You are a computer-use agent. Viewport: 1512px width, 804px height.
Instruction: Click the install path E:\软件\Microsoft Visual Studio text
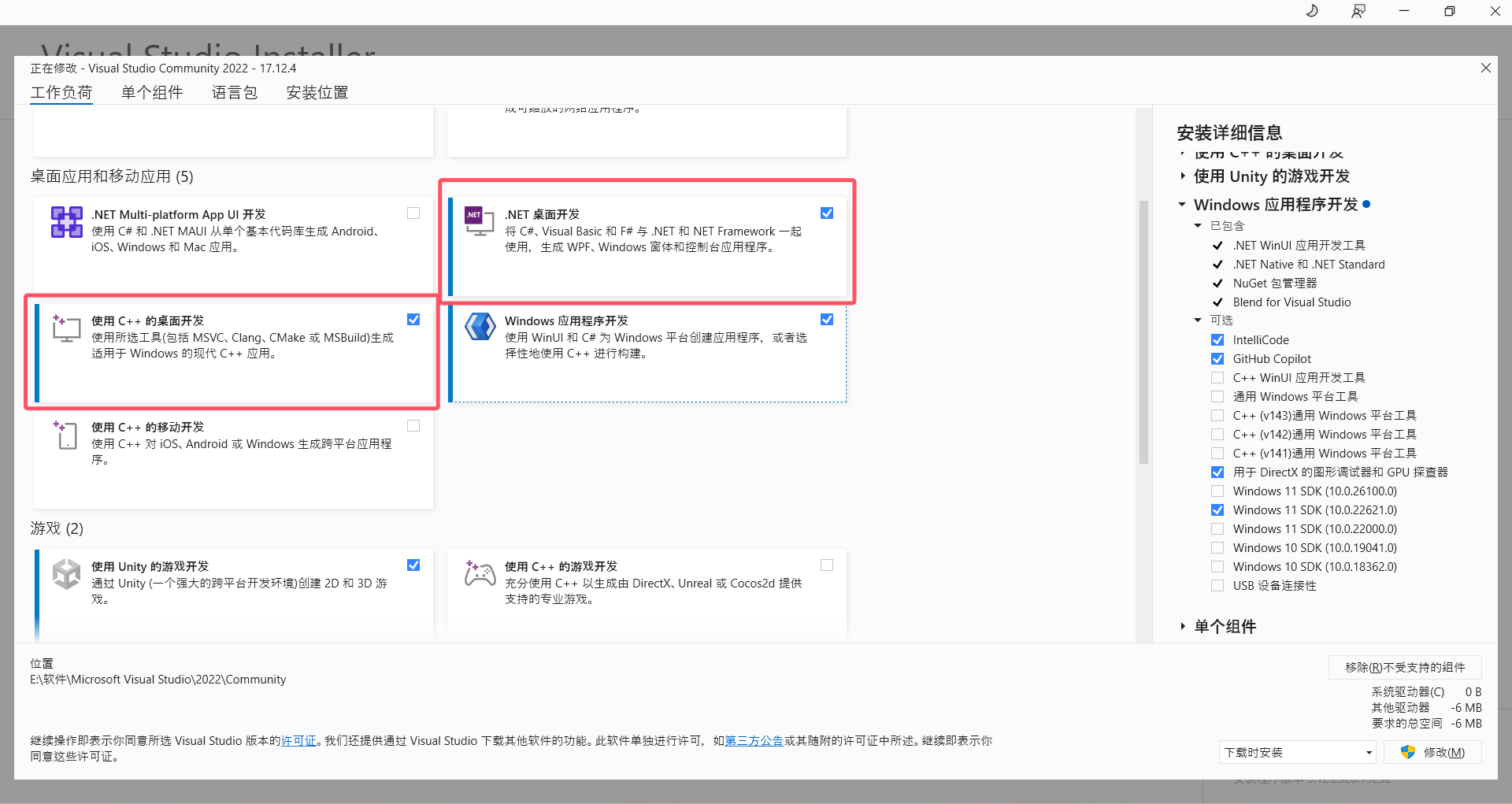coord(158,680)
